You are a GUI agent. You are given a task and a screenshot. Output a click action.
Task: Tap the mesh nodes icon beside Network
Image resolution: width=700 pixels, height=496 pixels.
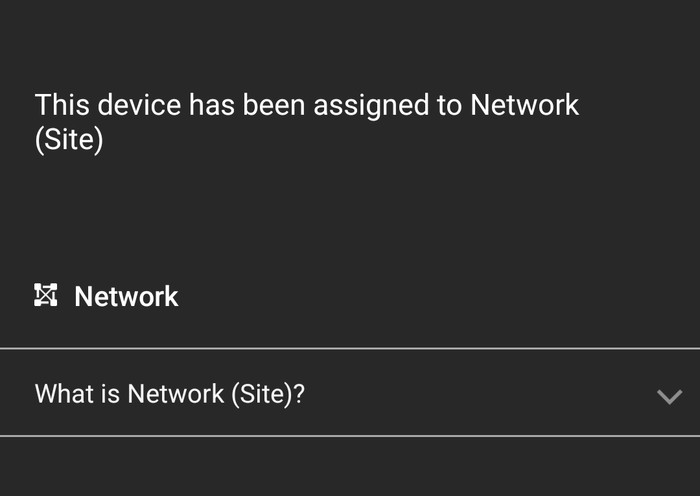[46, 295]
